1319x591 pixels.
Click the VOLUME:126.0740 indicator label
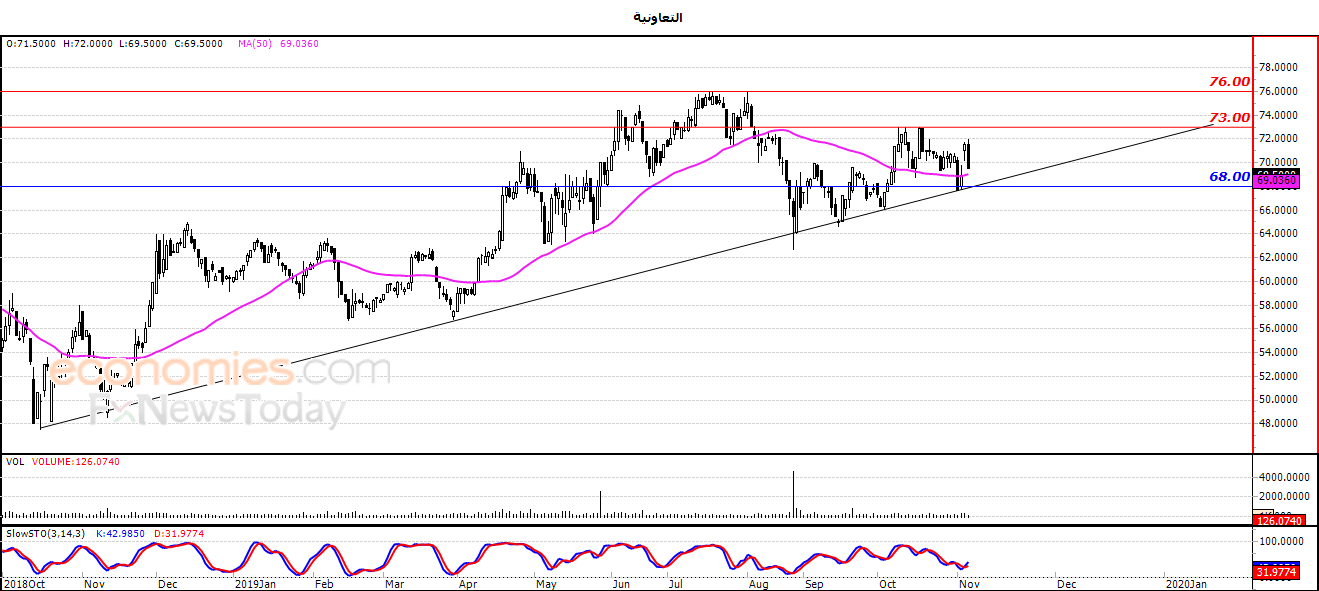click(76, 462)
